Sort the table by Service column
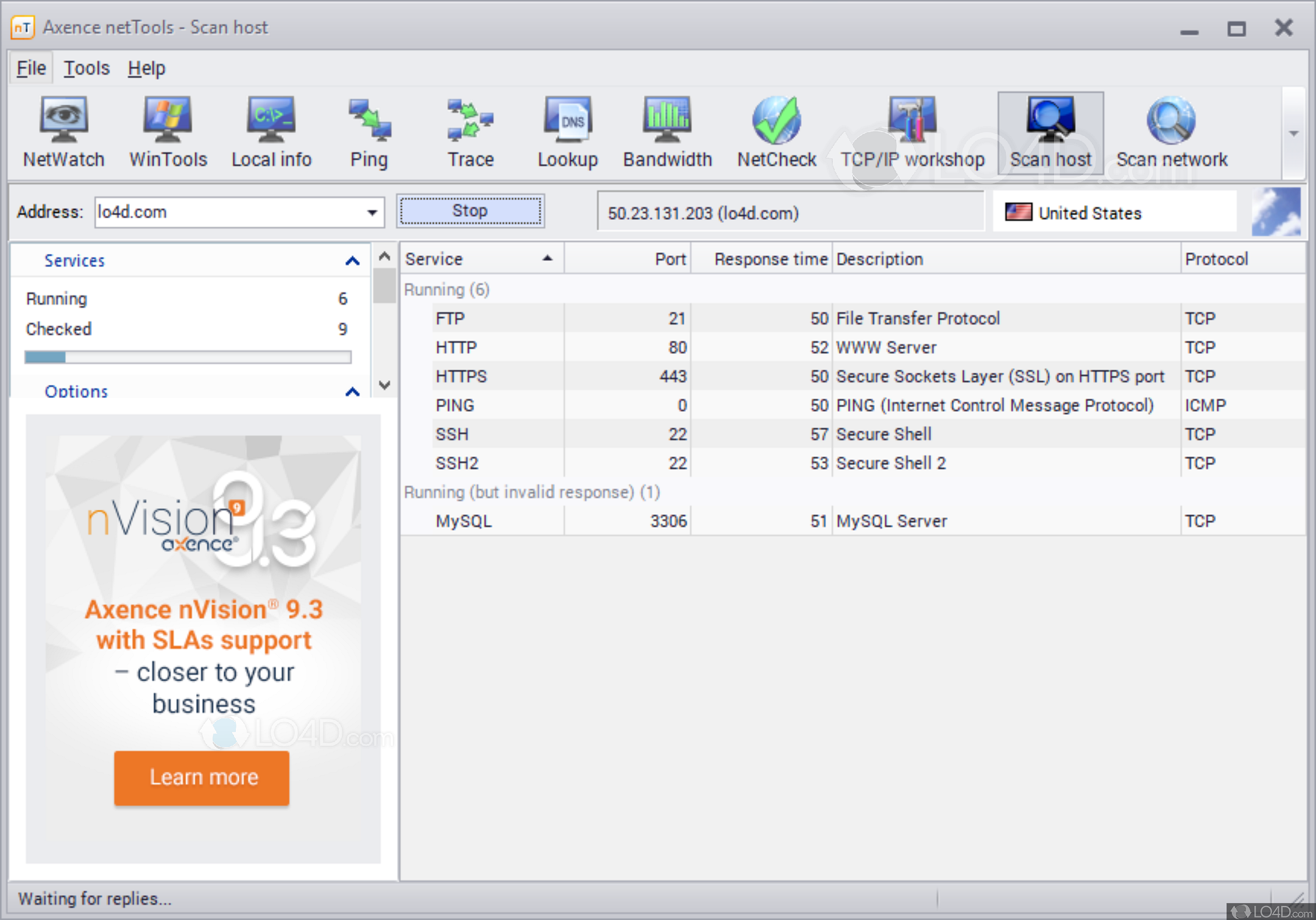1316x920 pixels. [481, 258]
